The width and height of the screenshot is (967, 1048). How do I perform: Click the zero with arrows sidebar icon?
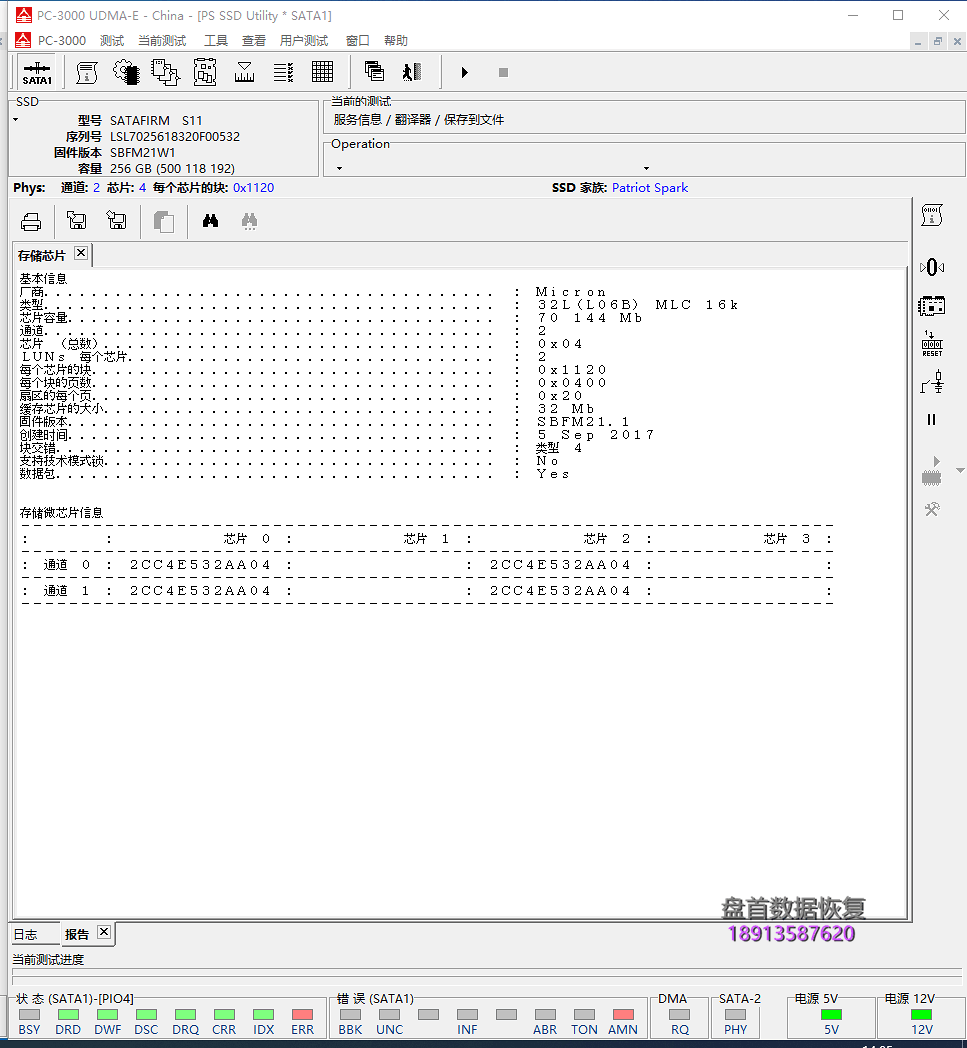[932, 267]
